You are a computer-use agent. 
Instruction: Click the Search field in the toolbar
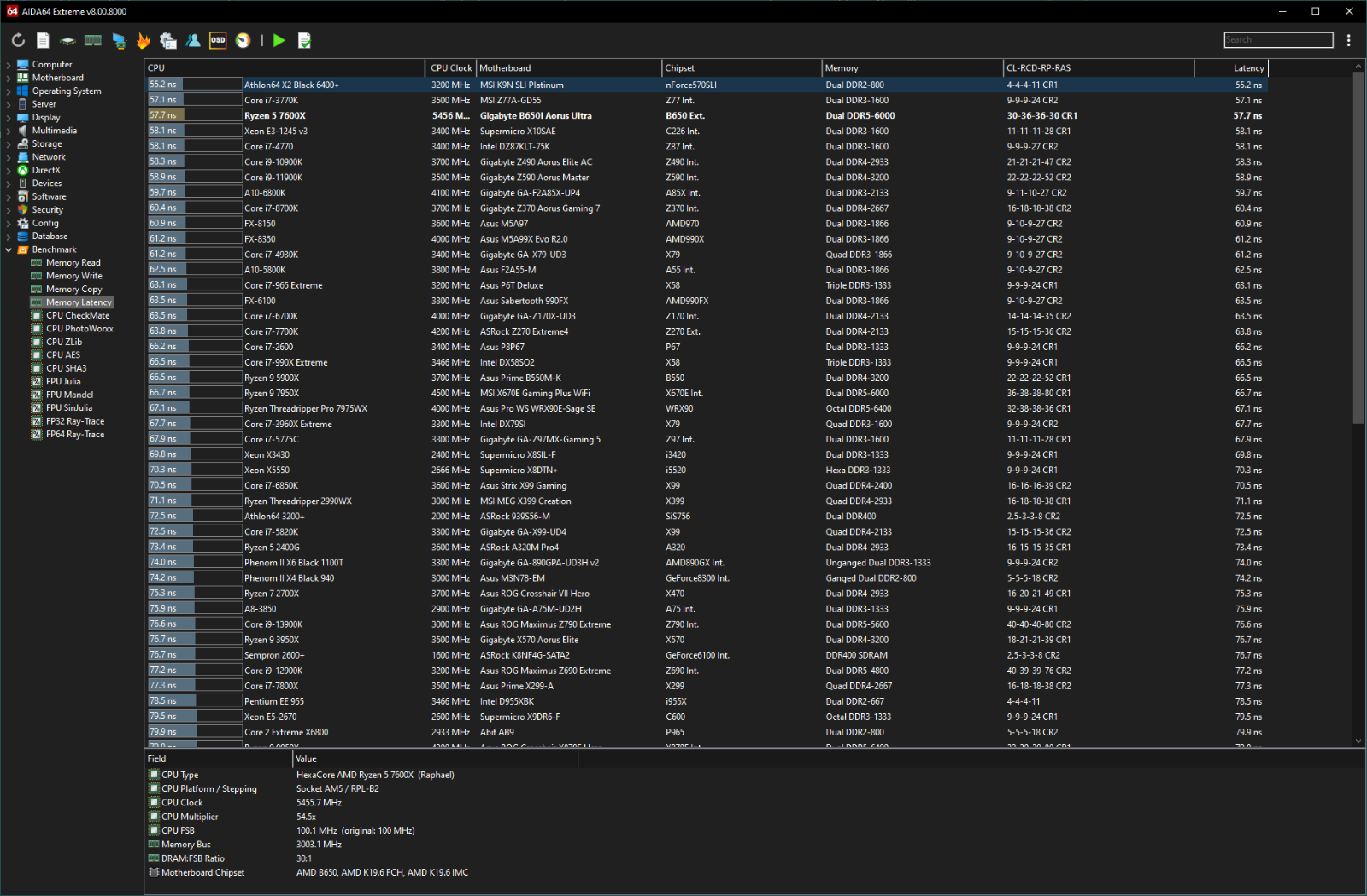click(x=1278, y=40)
